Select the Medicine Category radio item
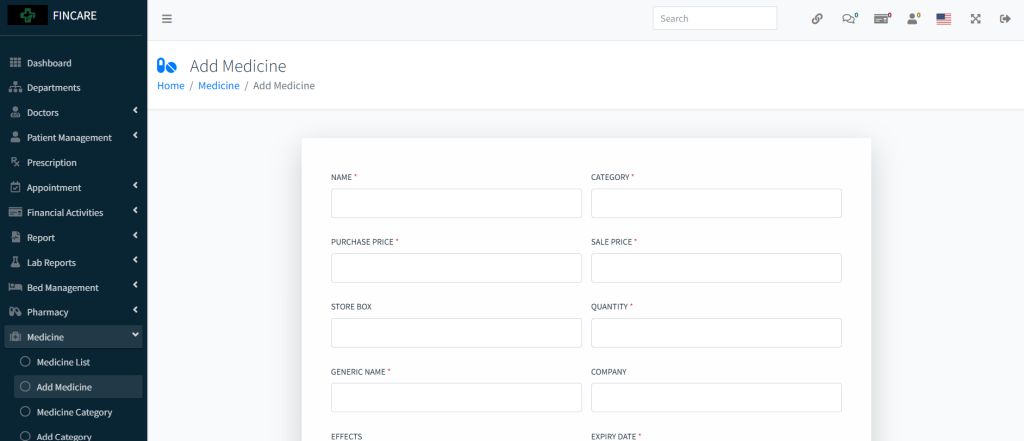This screenshot has width=1024, height=441. pyautogui.click(x=74, y=412)
